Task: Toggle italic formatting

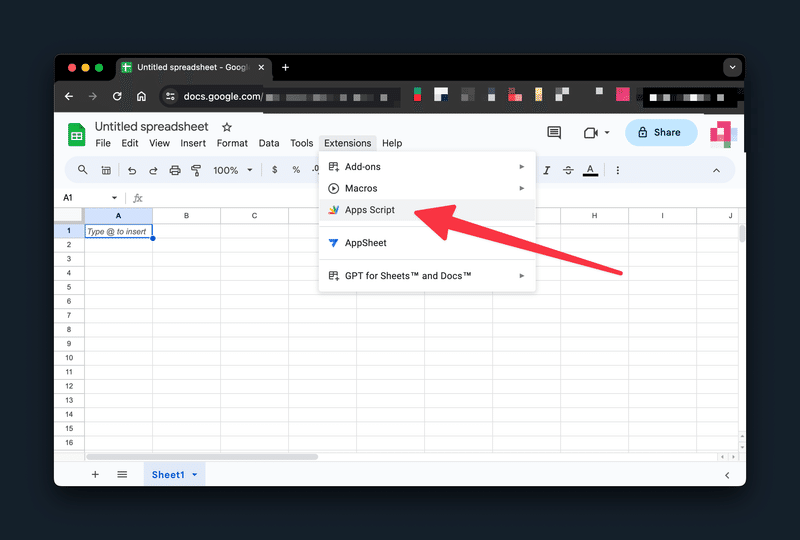Action: coord(546,170)
